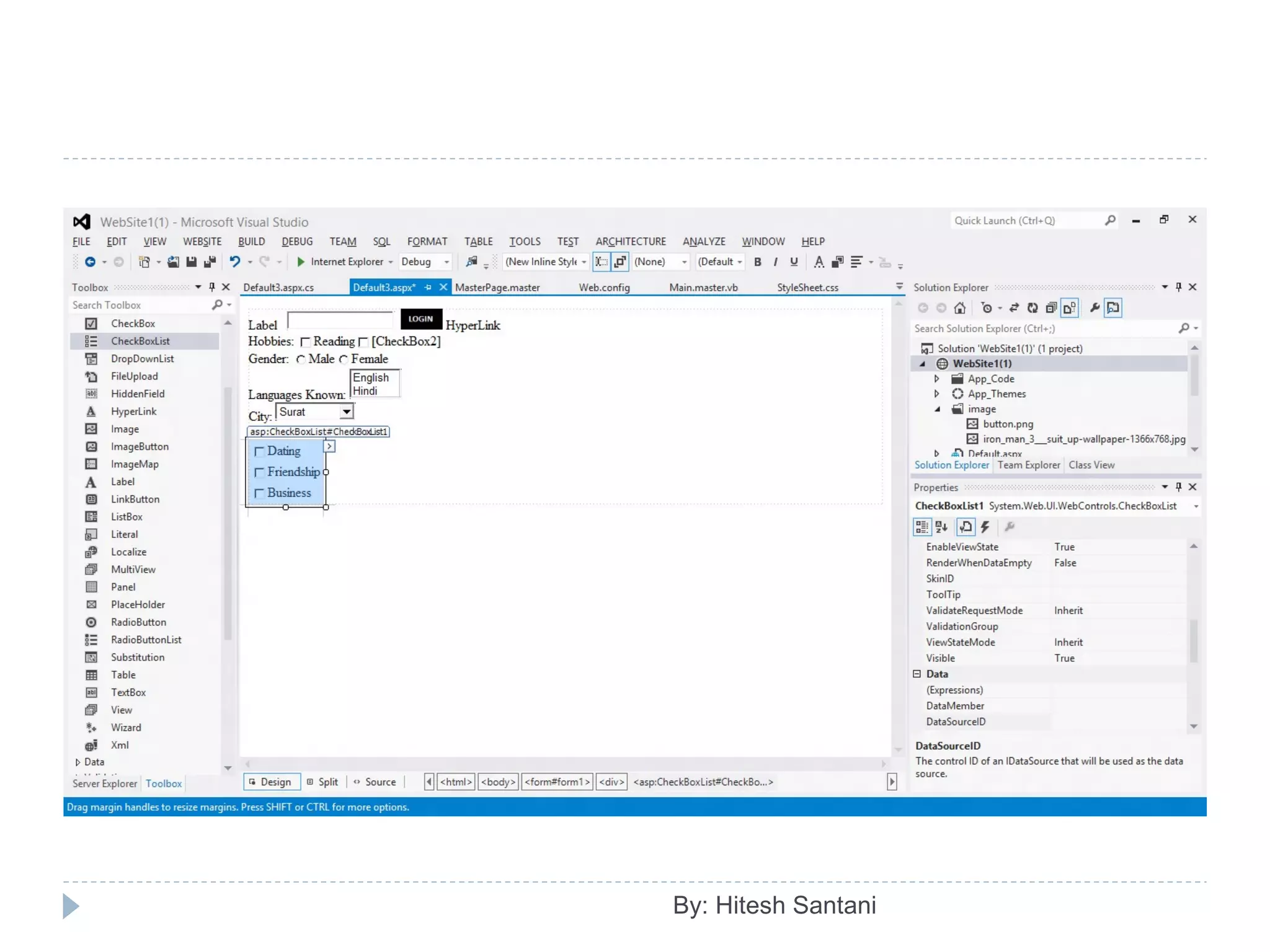Image resolution: width=1270 pixels, height=952 pixels.
Task: Expand the App_Code folder node
Action: coord(937,379)
